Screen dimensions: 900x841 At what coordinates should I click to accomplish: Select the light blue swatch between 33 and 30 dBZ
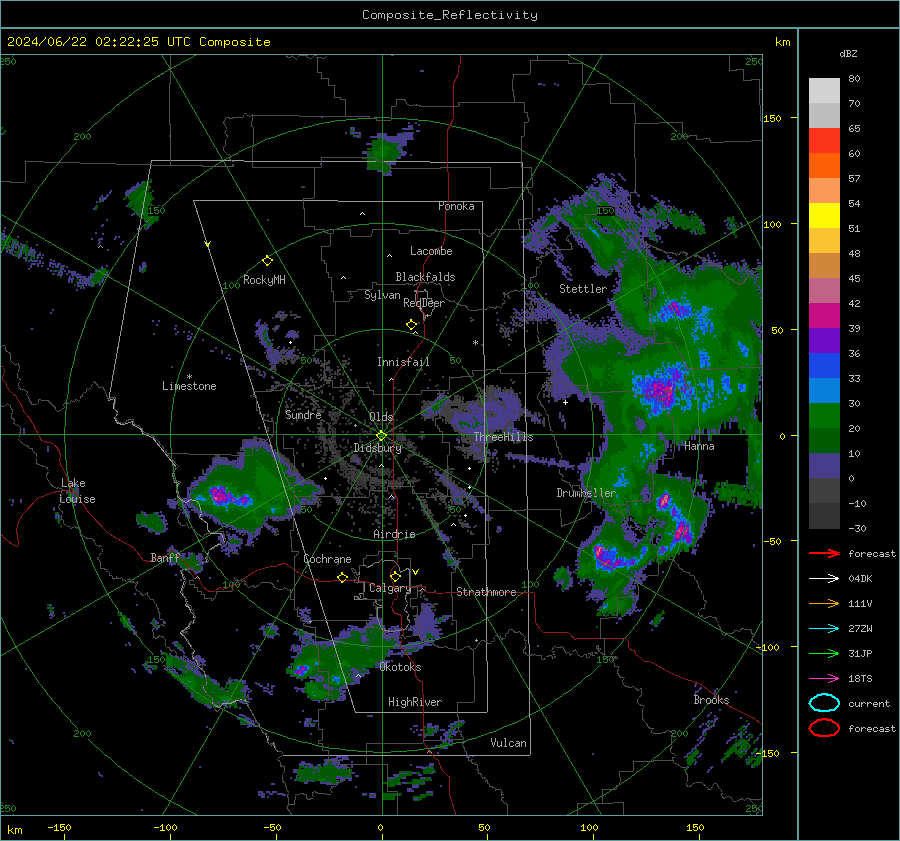824,391
